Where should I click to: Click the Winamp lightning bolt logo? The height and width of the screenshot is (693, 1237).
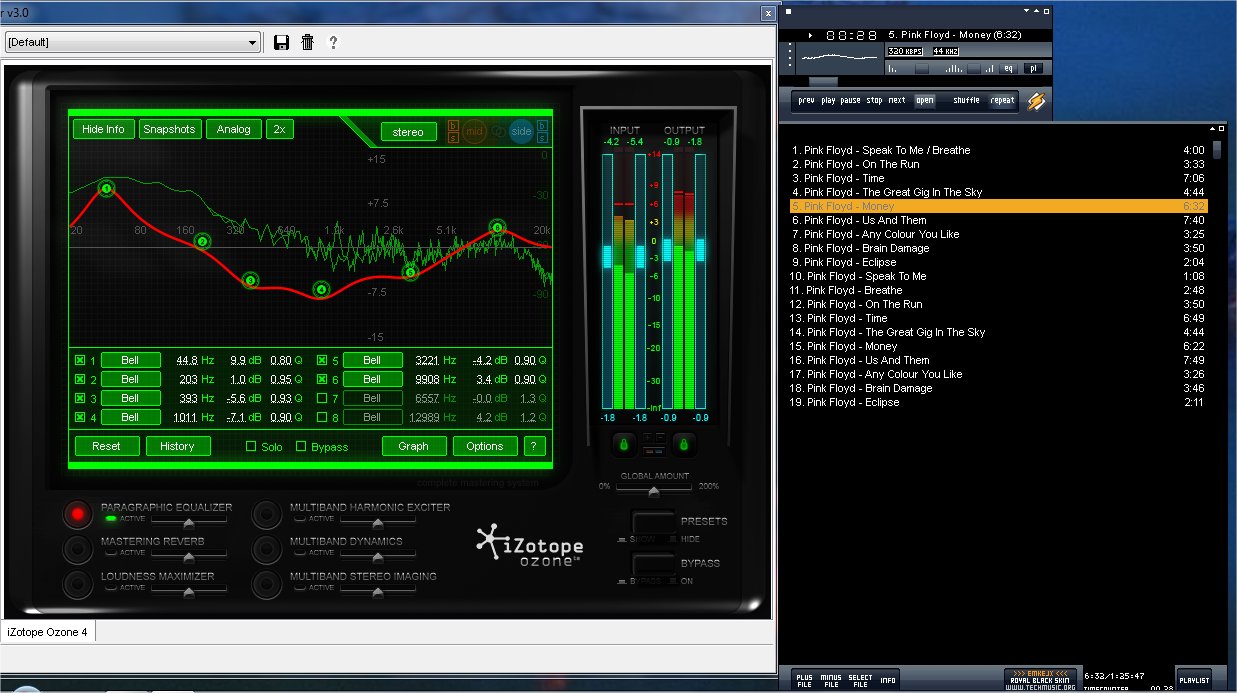coord(1036,101)
